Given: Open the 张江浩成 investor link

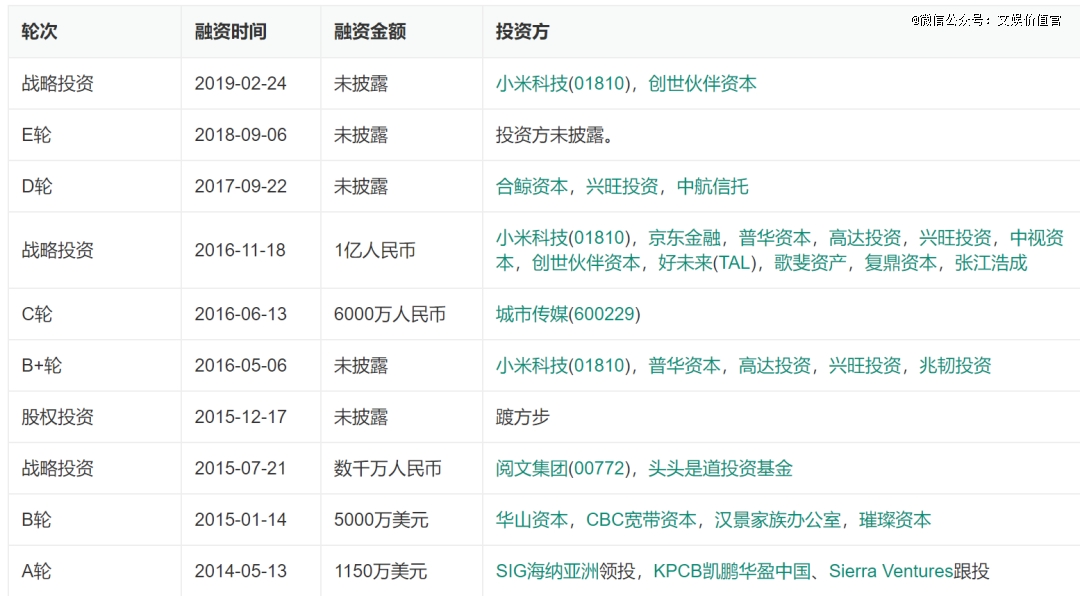Looking at the screenshot, I should pyautogui.click(x=991, y=263).
